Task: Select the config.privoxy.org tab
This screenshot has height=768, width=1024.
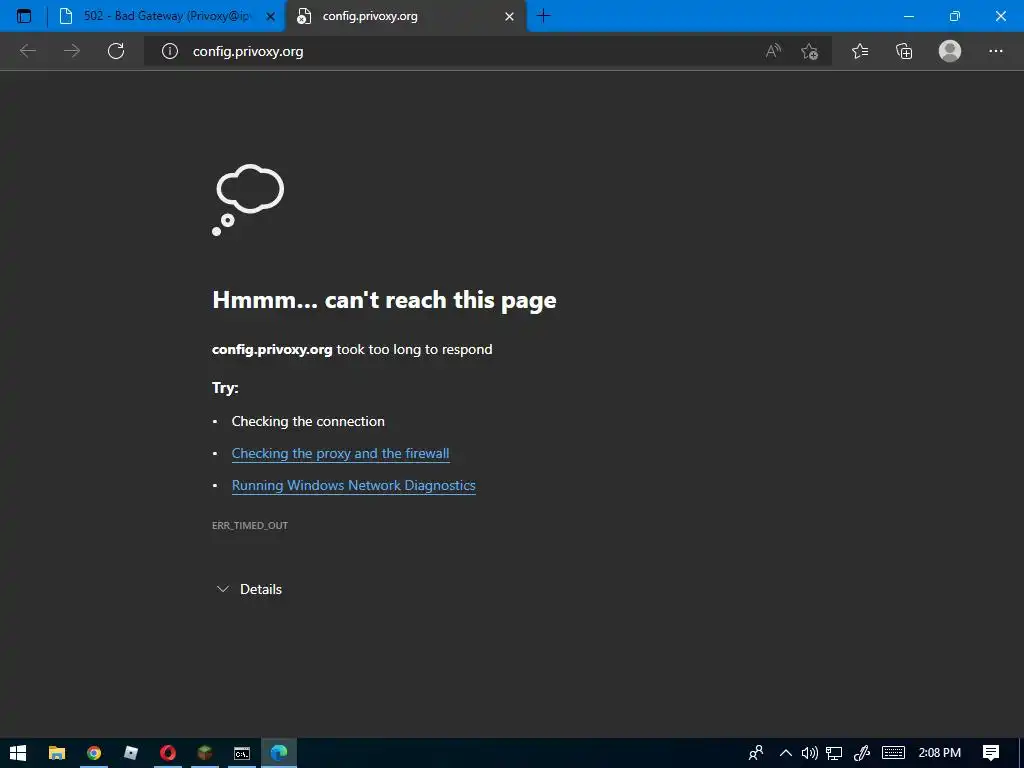Action: click(405, 16)
